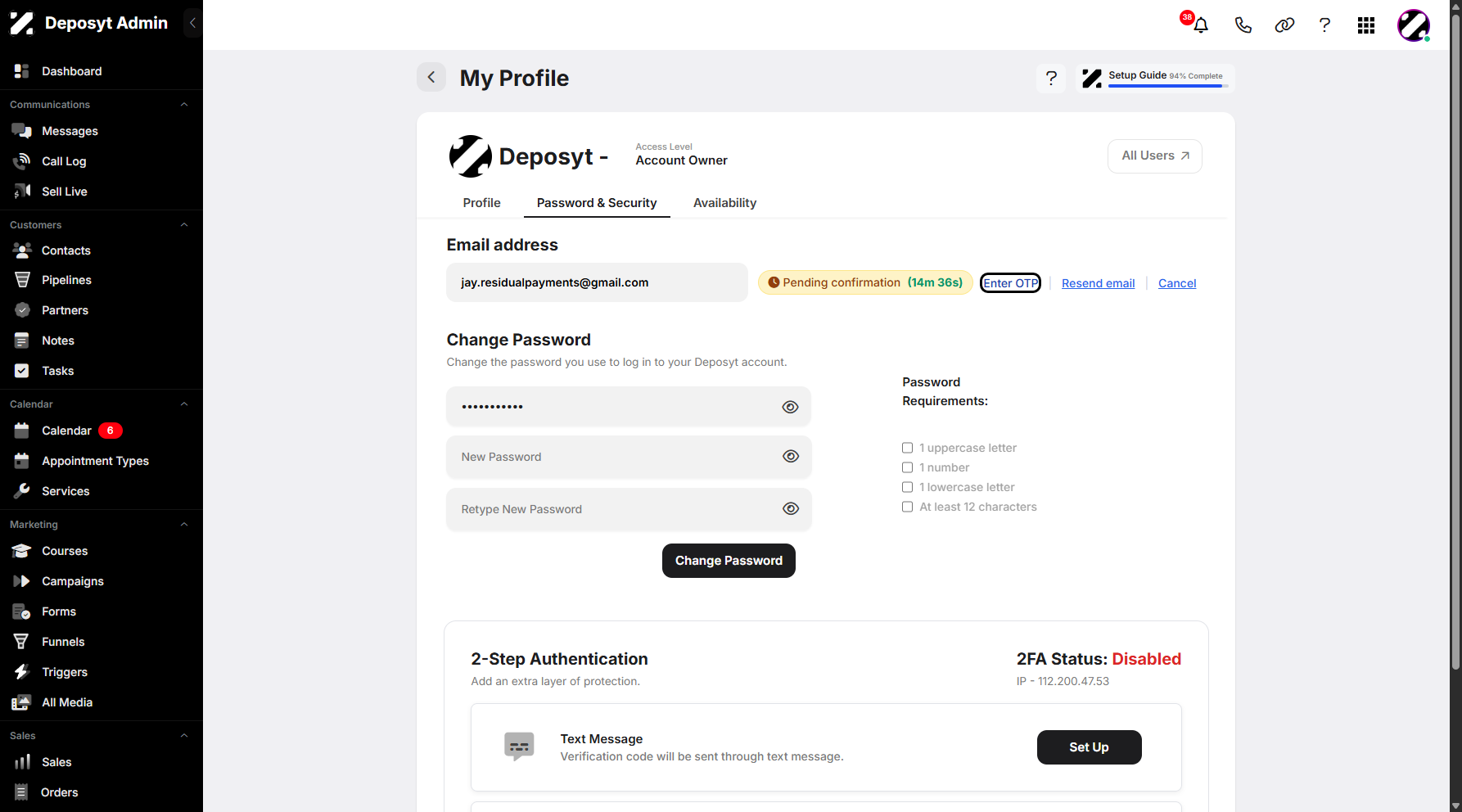Collapse the Communications sidebar section
Image resolution: width=1462 pixels, height=812 pixels.
click(184, 105)
